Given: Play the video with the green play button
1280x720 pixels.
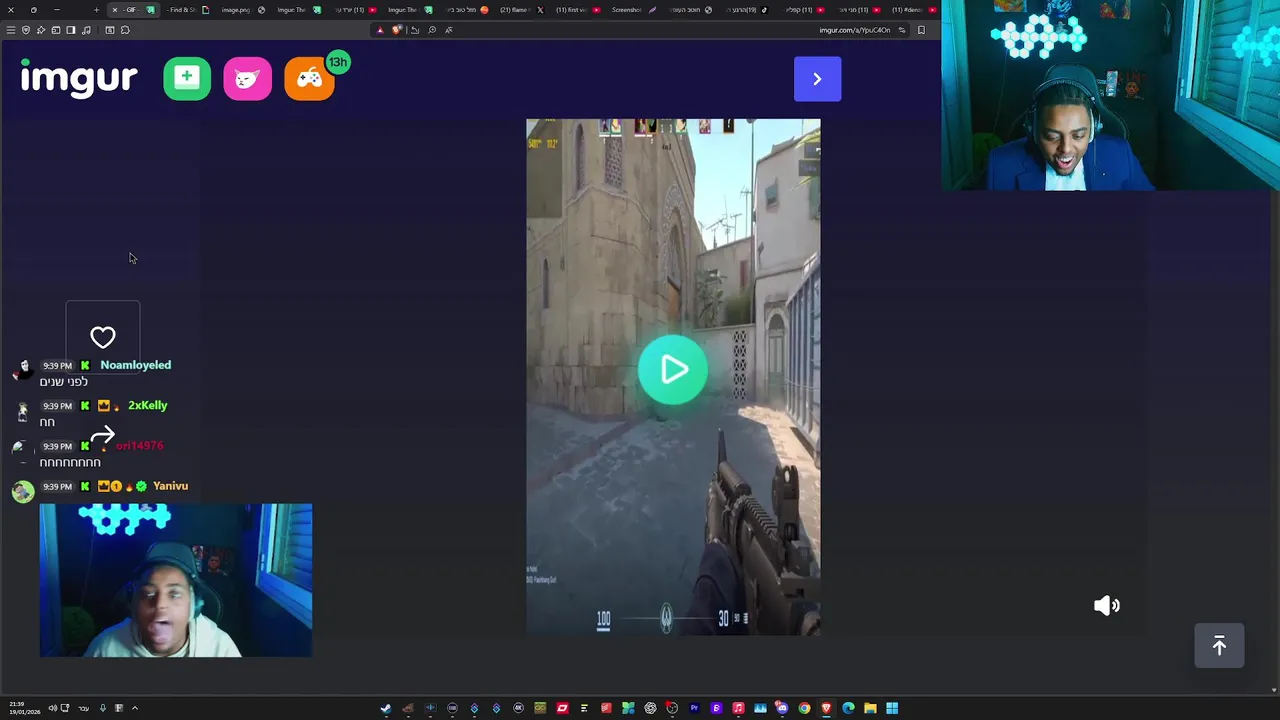Looking at the screenshot, I should click(x=673, y=370).
